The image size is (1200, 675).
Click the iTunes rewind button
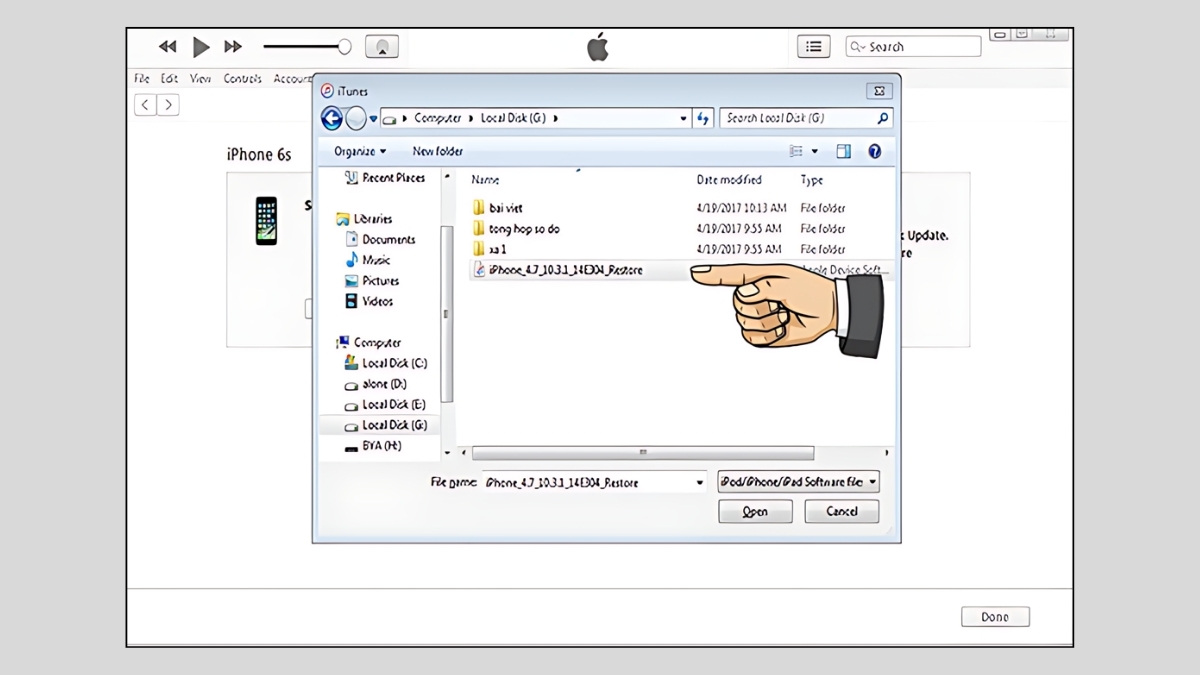point(167,46)
